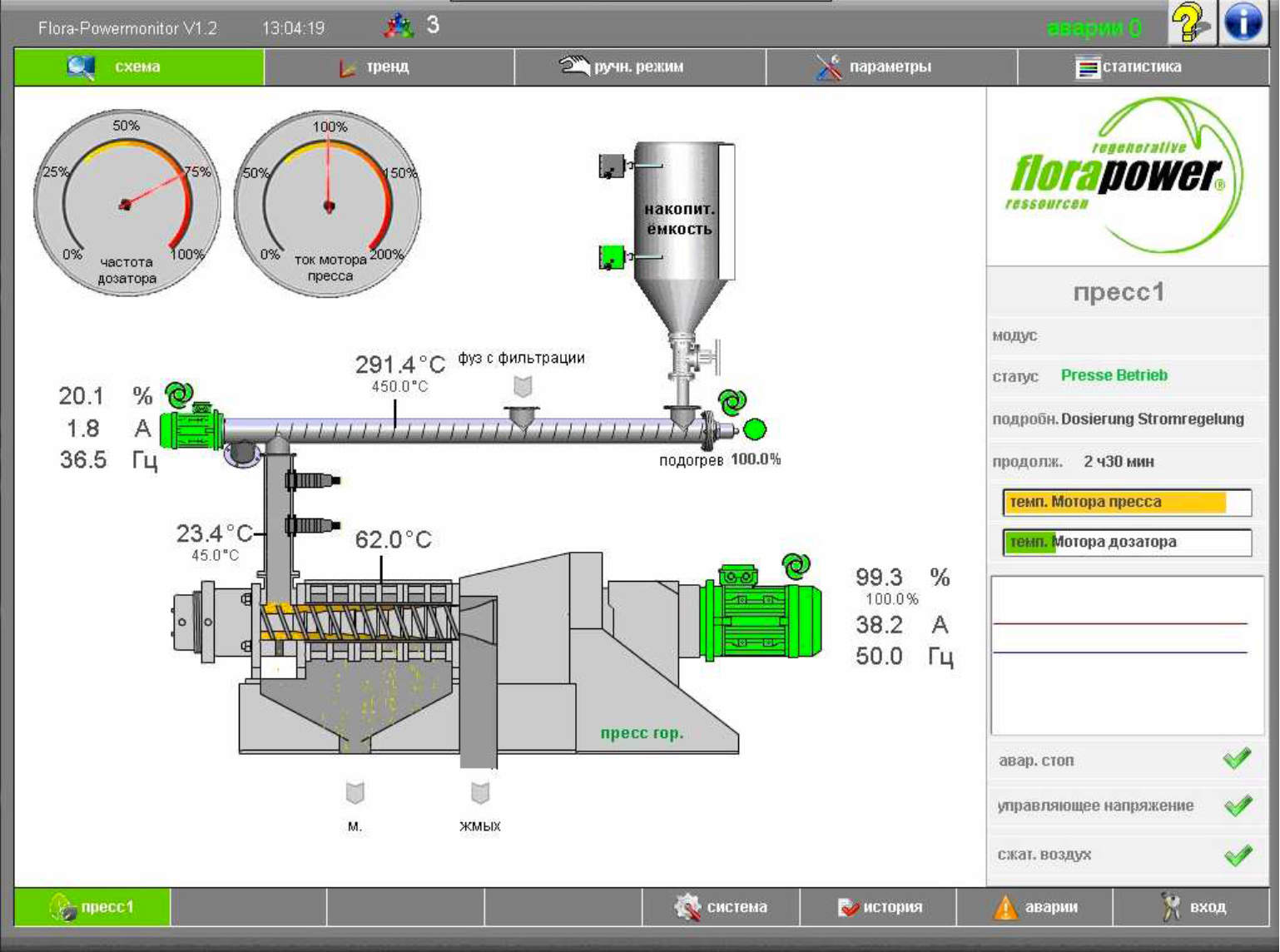Viewport: 1280px width, 952px height.
Task: Click the compressed air status checkmark
Action: click(x=1238, y=855)
